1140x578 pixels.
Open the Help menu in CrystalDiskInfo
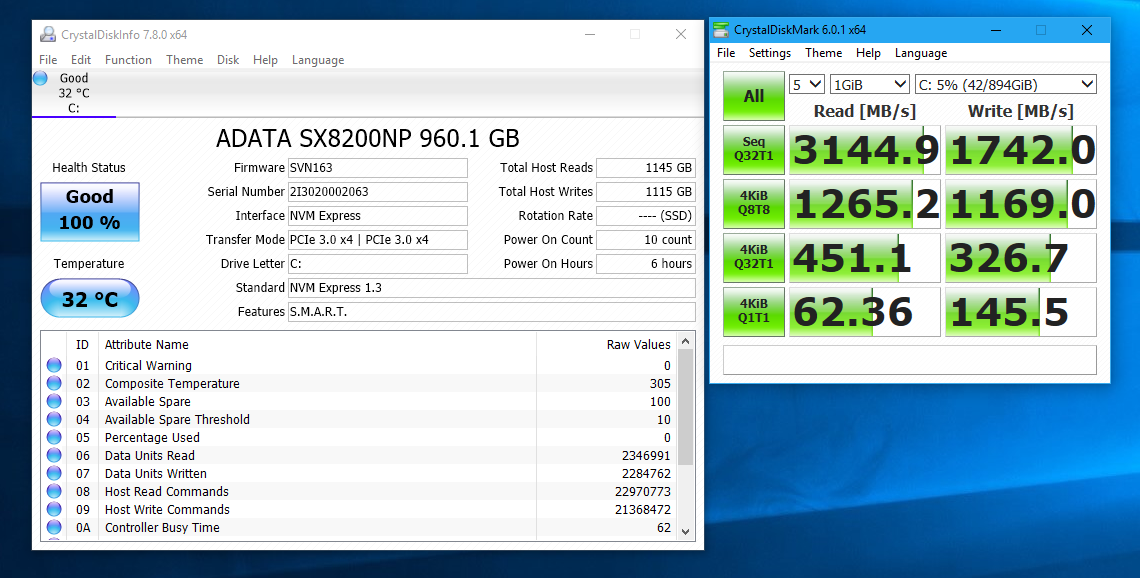coord(265,60)
